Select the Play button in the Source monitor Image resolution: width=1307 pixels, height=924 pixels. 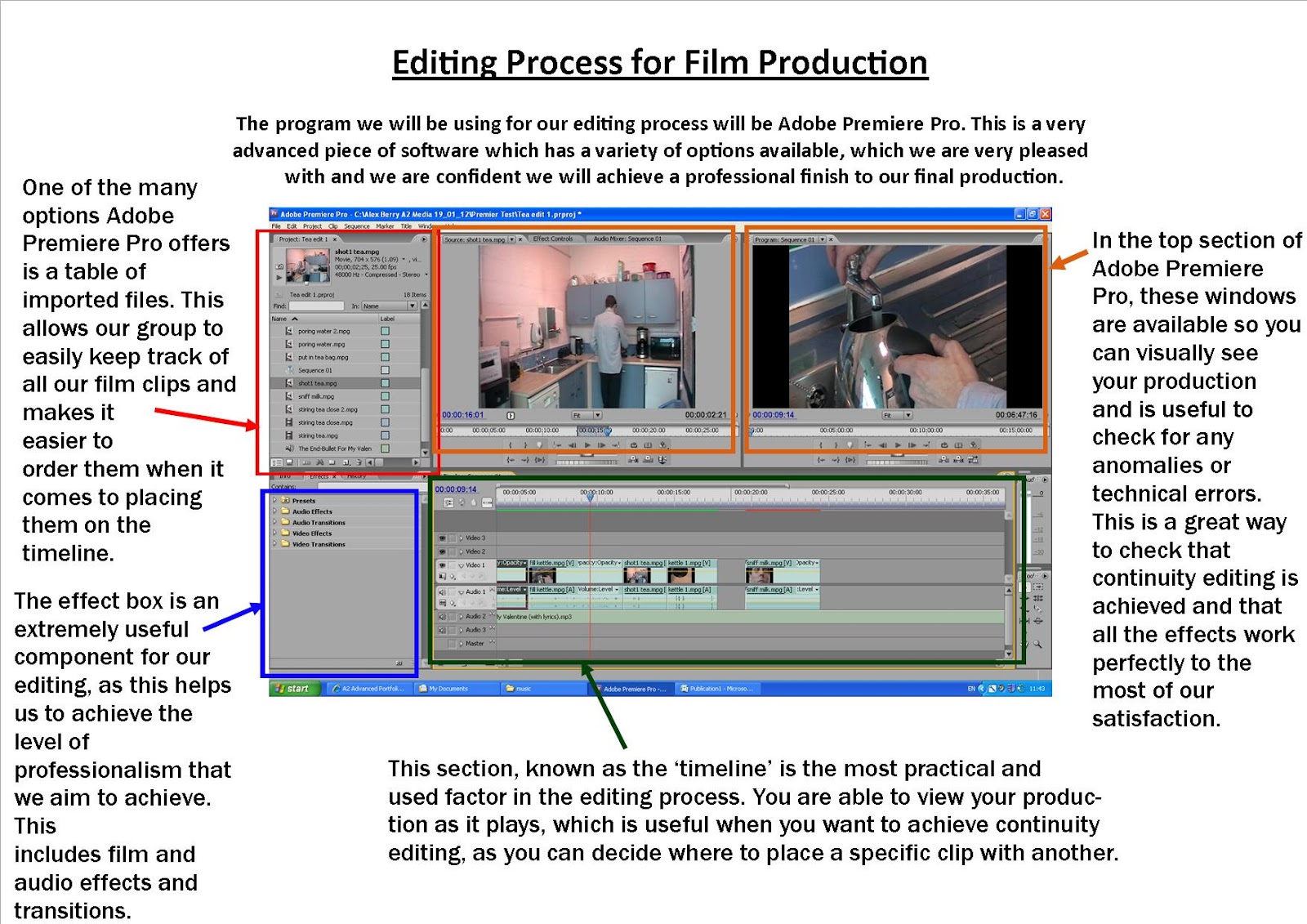(587, 445)
